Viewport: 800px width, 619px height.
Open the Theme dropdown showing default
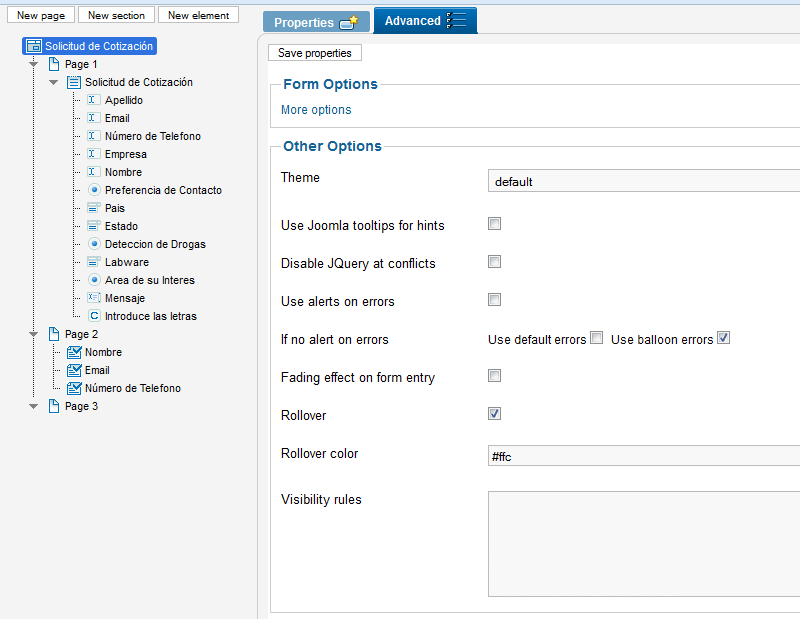pyautogui.click(x=644, y=181)
